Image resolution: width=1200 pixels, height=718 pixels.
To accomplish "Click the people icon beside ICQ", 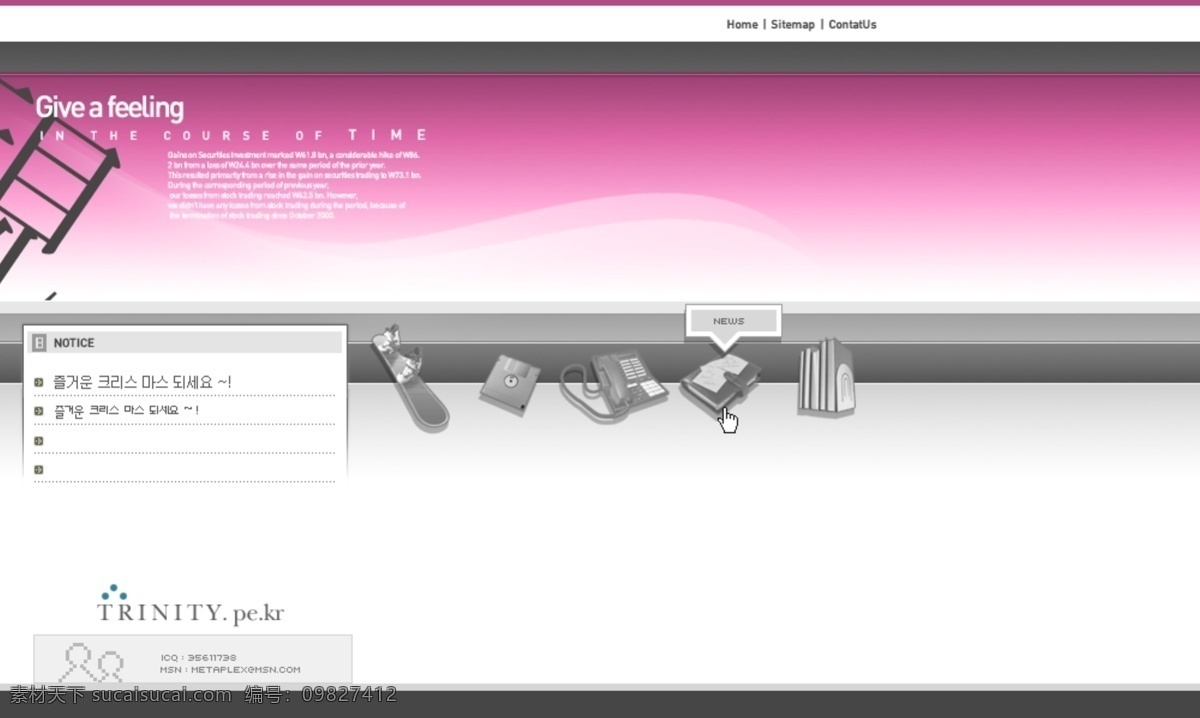I will coord(91,662).
